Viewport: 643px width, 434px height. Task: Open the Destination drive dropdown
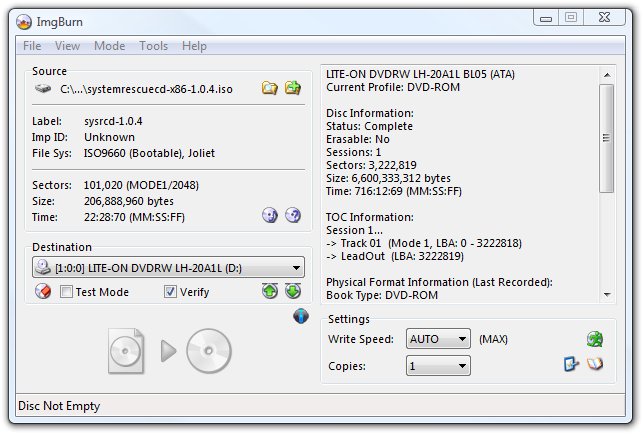coord(168,267)
